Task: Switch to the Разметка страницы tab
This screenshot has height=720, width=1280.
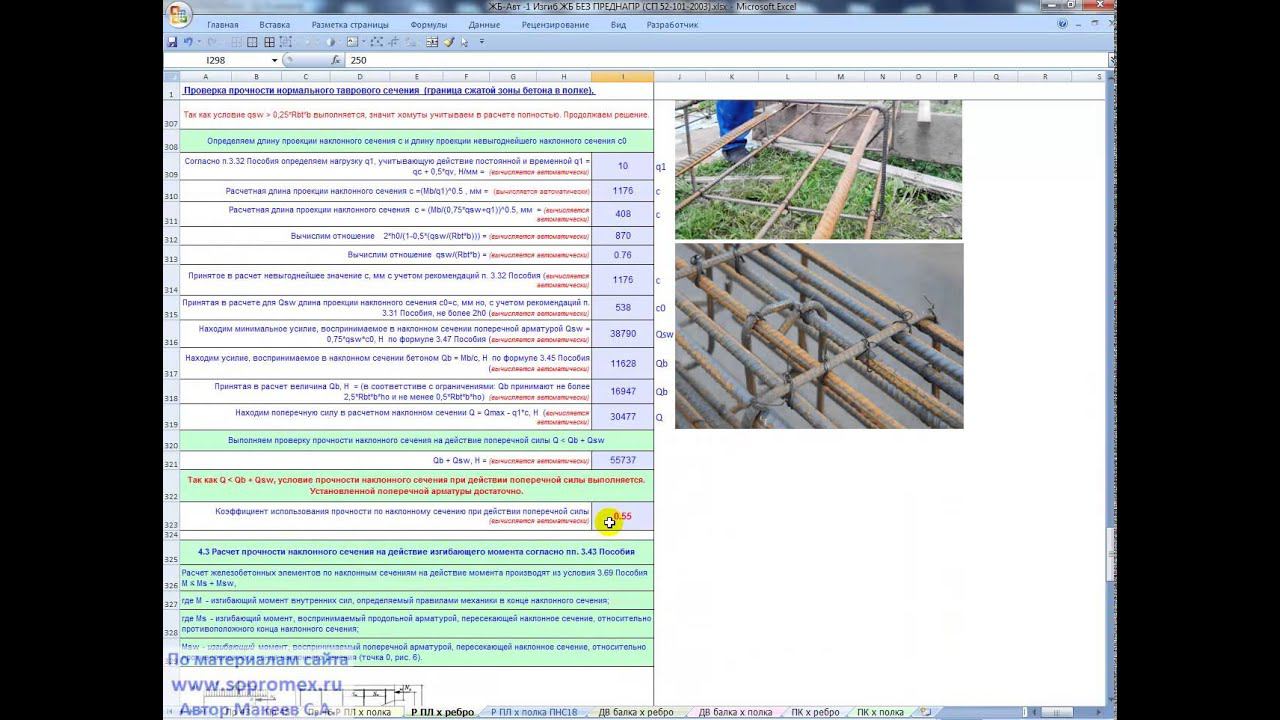Action: 350,24
